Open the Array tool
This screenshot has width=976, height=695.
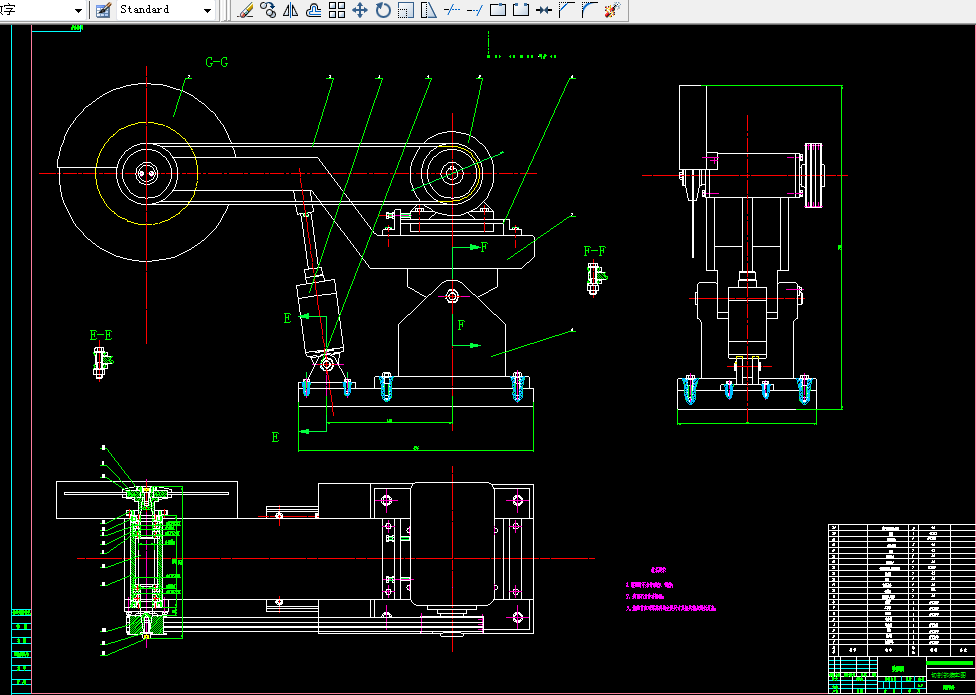click(x=337, y=10)
